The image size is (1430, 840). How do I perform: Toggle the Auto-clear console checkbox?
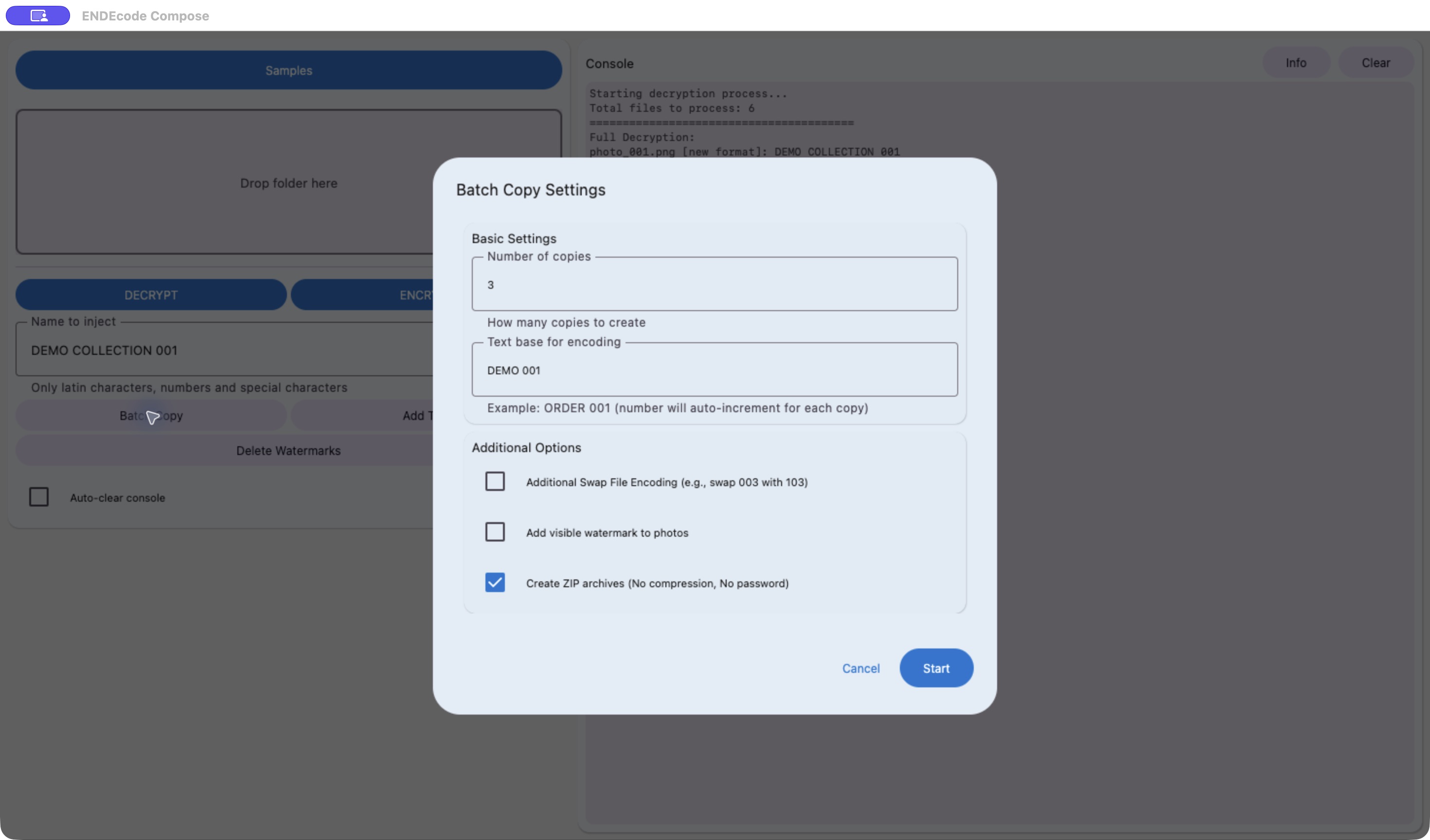(x=38, y=497)
